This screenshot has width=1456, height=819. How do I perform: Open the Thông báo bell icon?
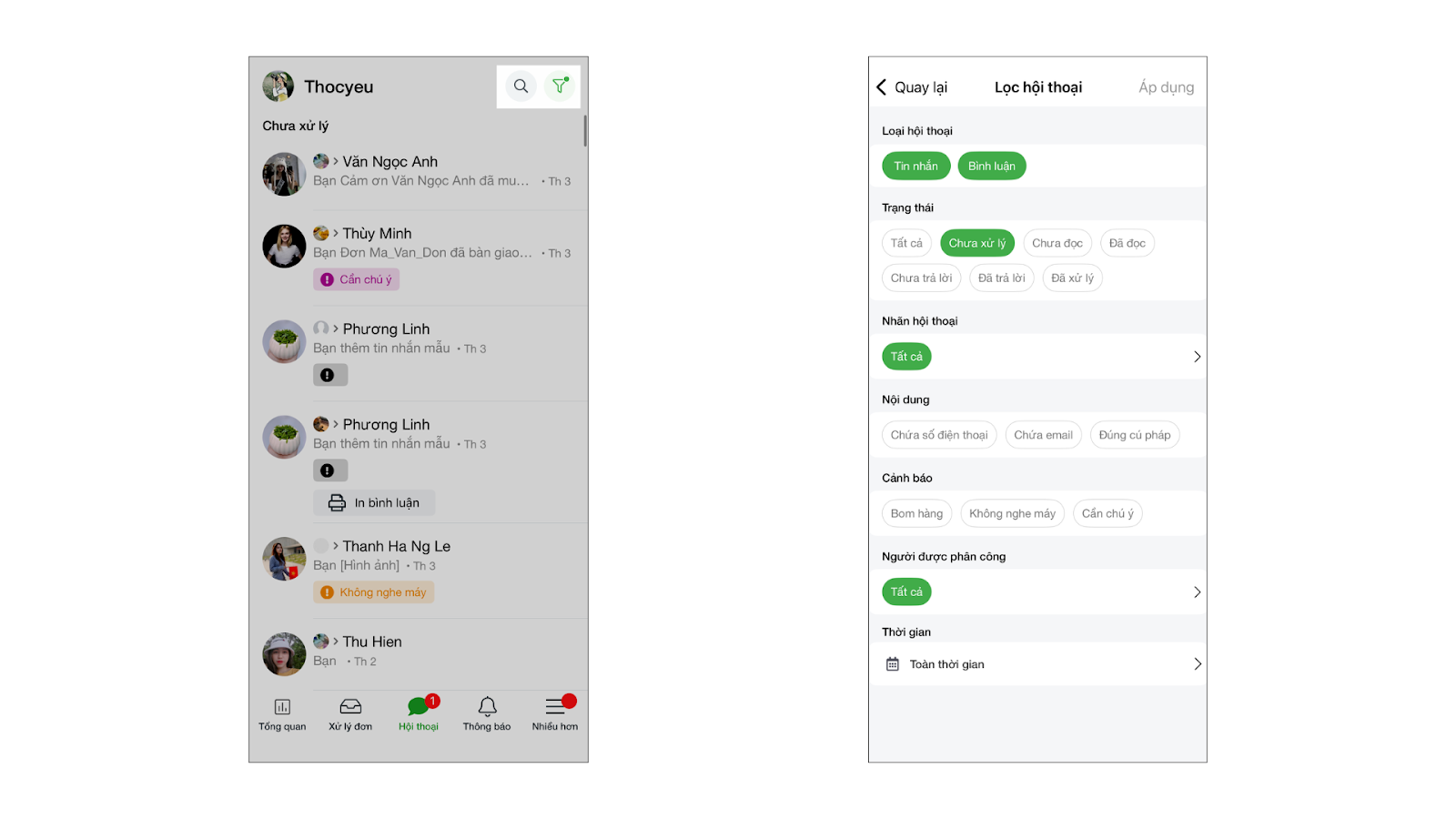(x=487, y=706)
